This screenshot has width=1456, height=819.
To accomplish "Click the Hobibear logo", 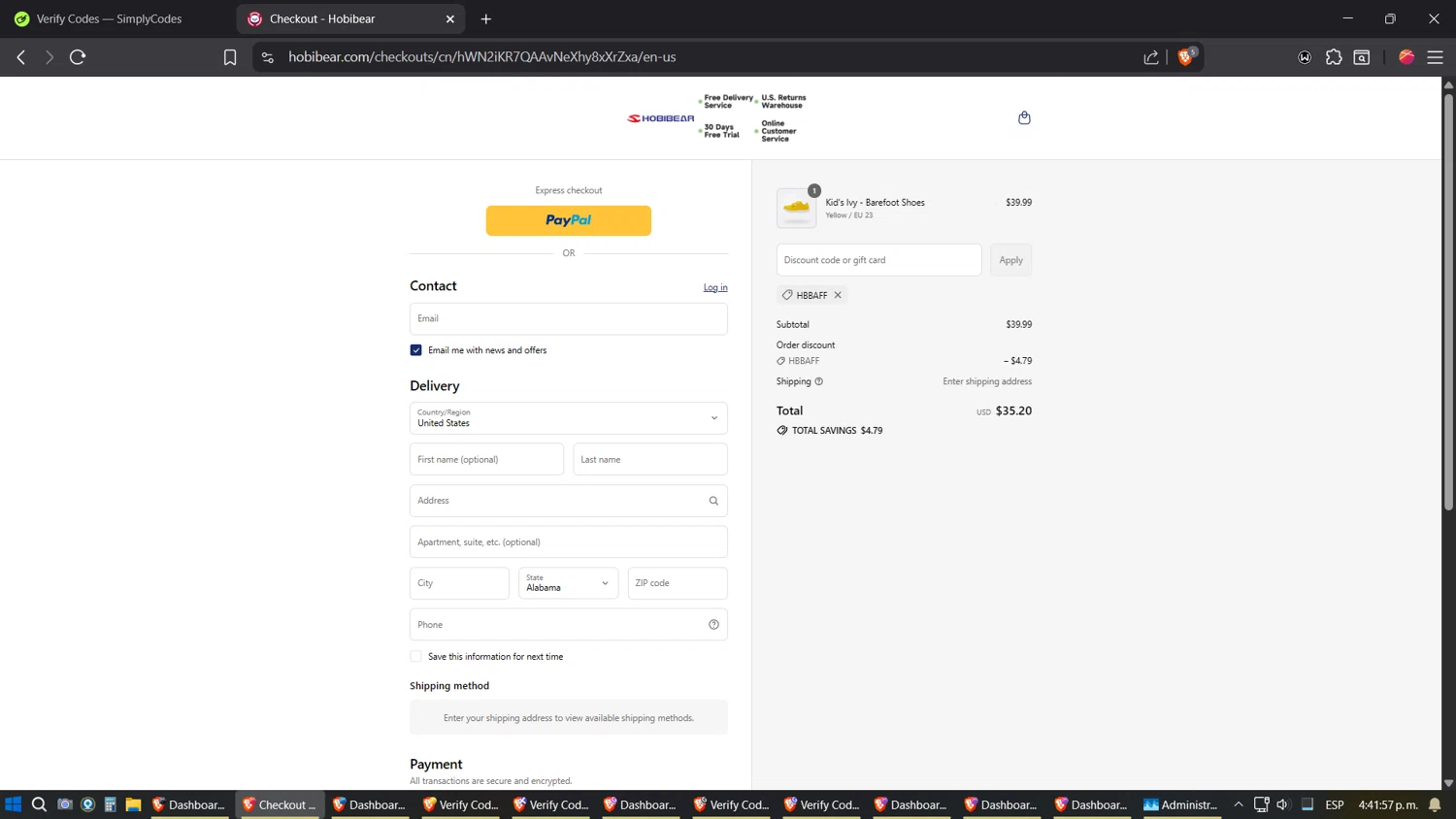I will click(661, 118).
